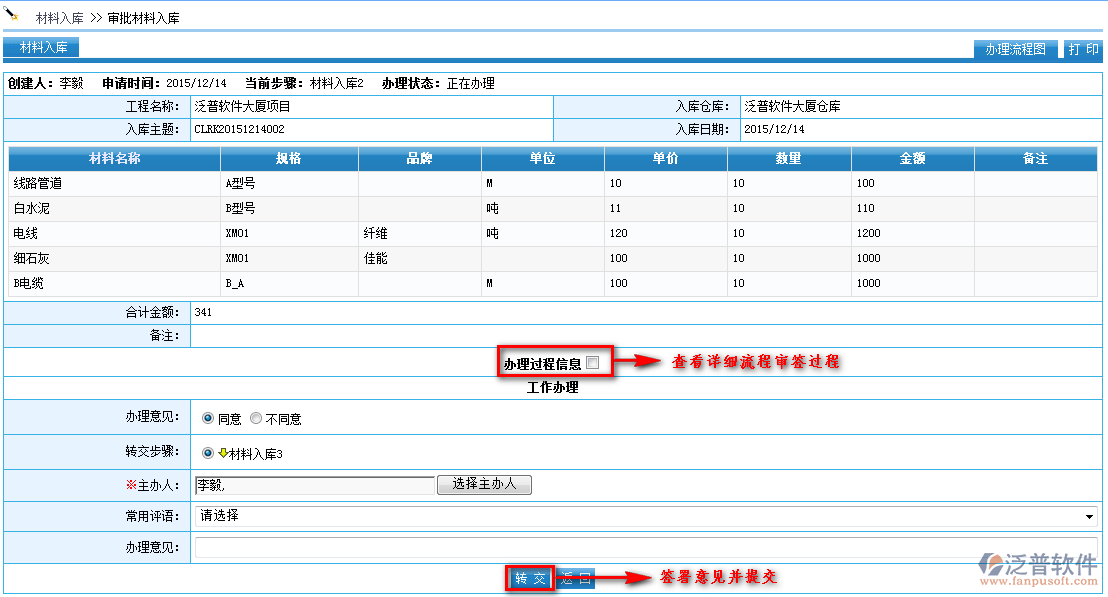Submit with the 转交 button
This screenshot has width=1108, height=597.
[x=529, y=578]
